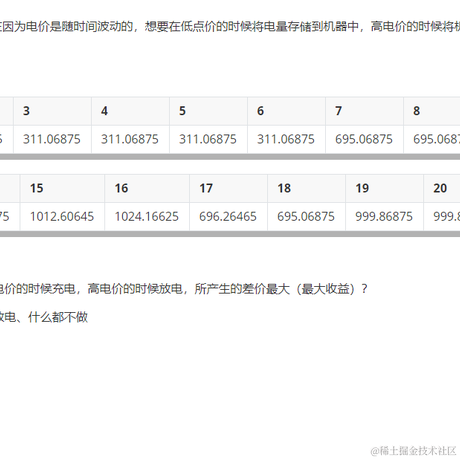Click the first table's horizontal scrollbar
The image size is (460, 460).
point(230,157)
